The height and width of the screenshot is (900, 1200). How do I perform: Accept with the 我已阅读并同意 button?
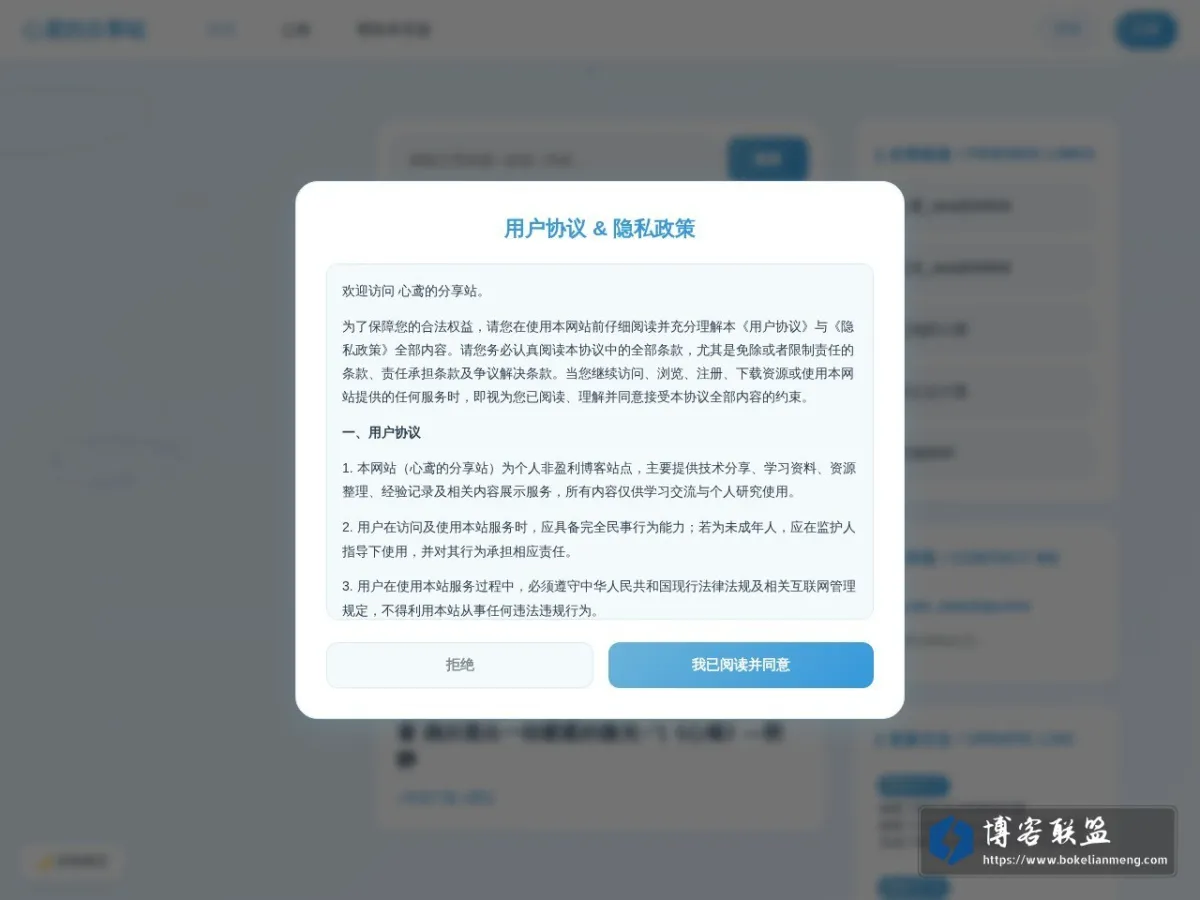[x=741, y=665]
